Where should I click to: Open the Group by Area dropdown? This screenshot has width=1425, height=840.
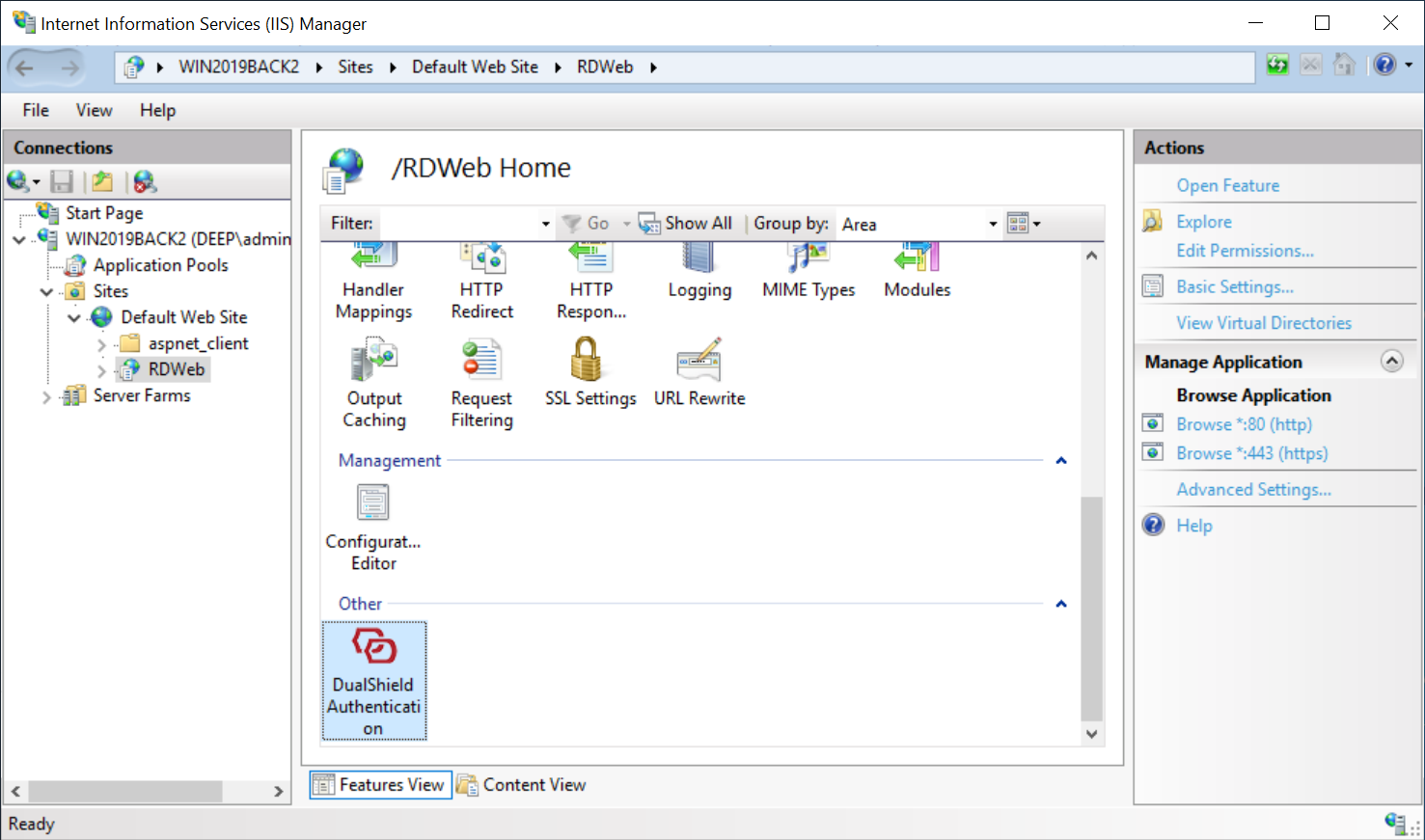pos(992,224)
